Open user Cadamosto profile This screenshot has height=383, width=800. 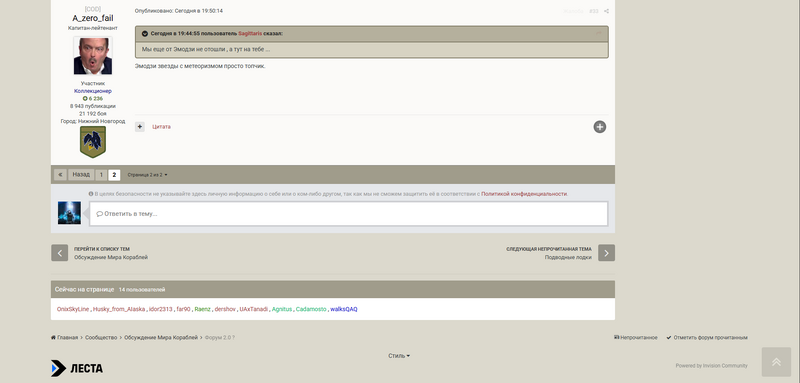(311, 309)
